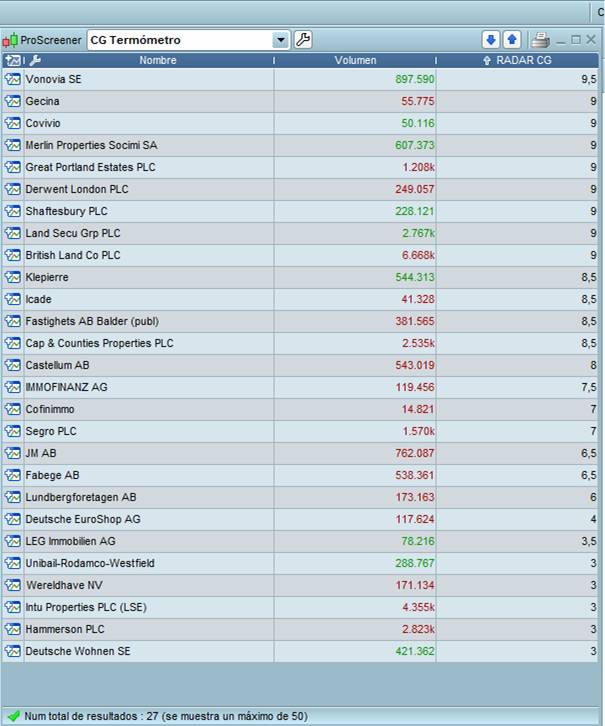Open chart icon for Derwent London PLC
605x726 pixels.
[x=13, y=189]
